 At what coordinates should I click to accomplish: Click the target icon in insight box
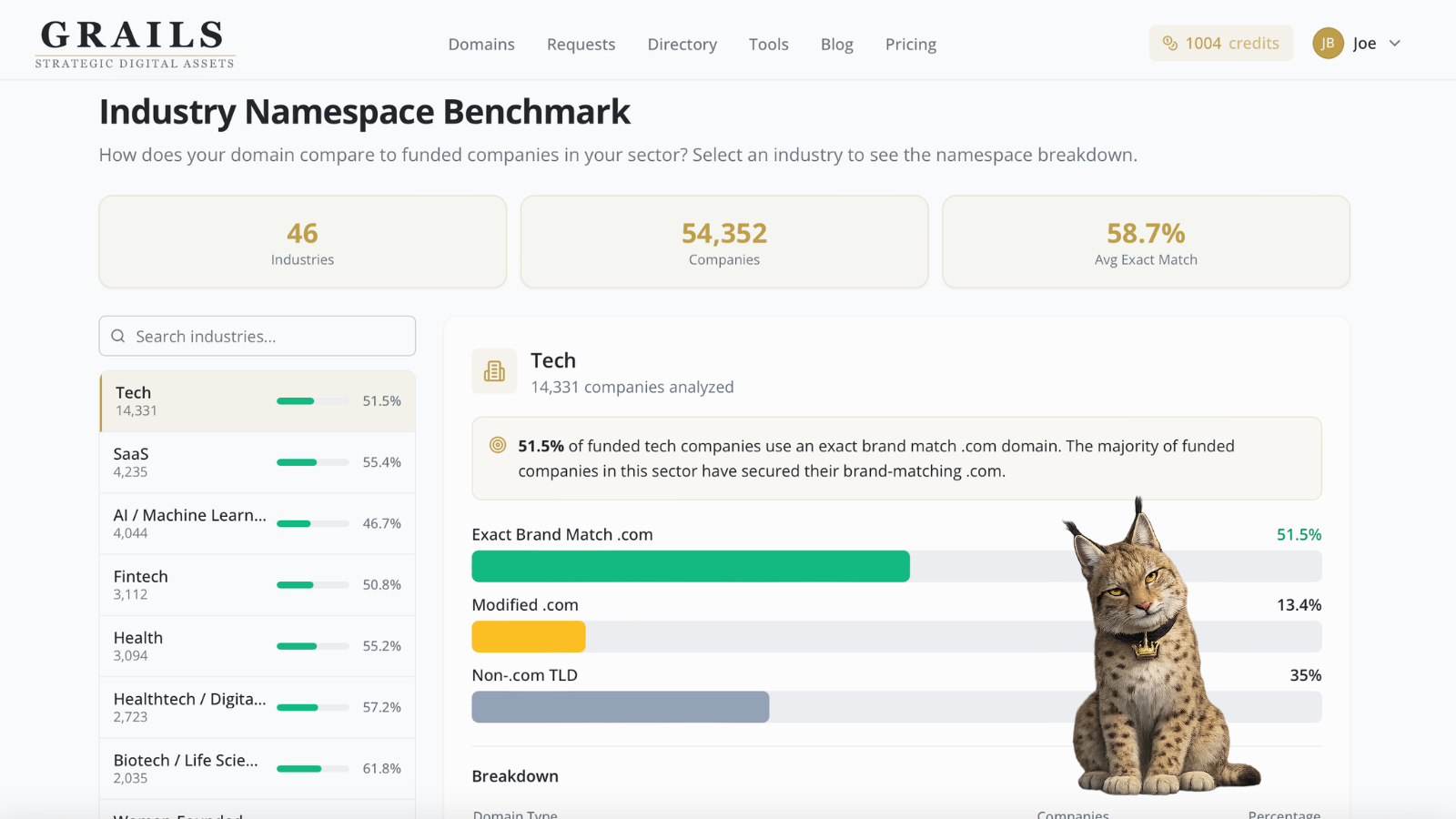[498, 446]
